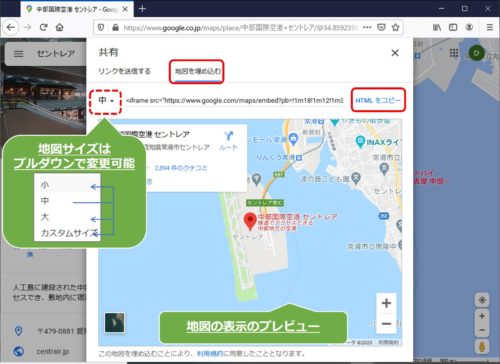
Task: Toggle the satellite view thumbnail on map
Action: pos(114,323)
